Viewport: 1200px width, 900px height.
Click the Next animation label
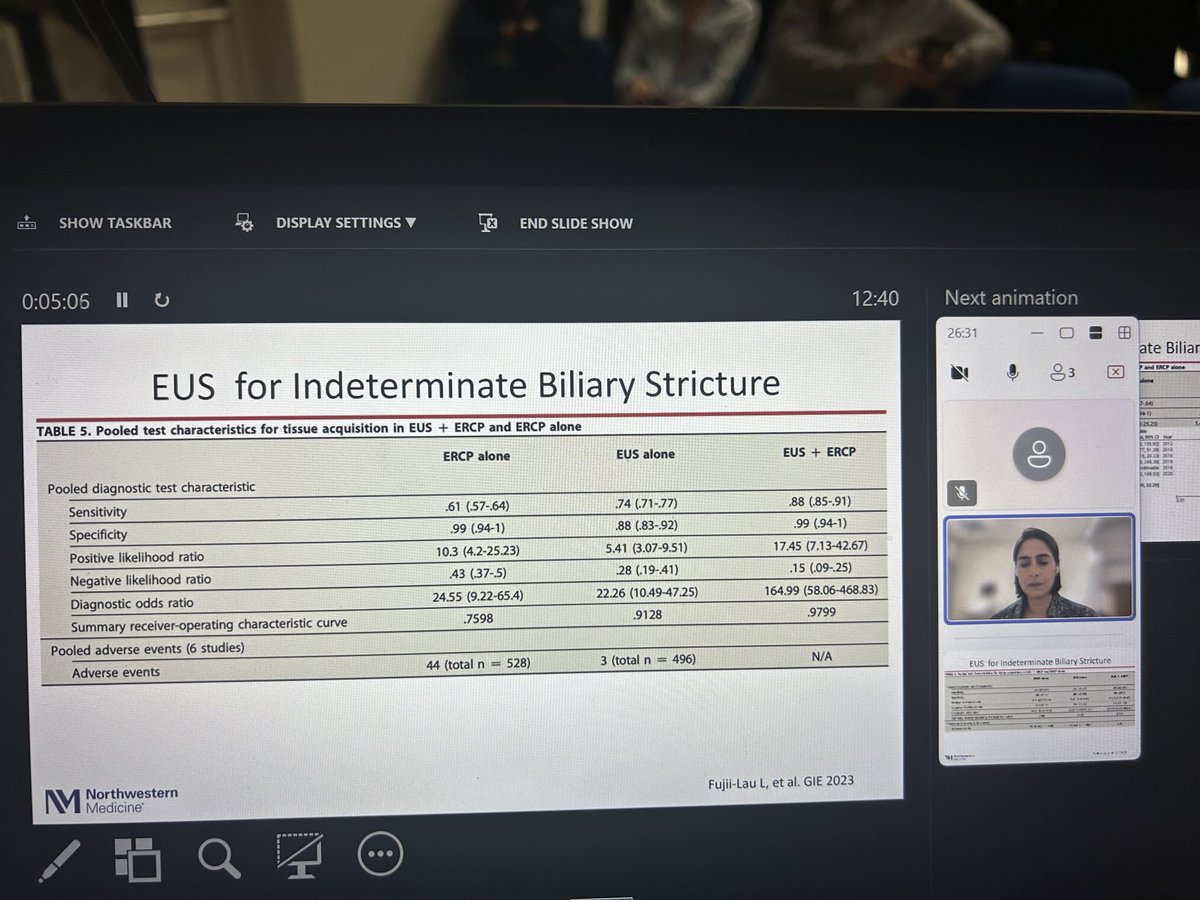click(1011, 298)
